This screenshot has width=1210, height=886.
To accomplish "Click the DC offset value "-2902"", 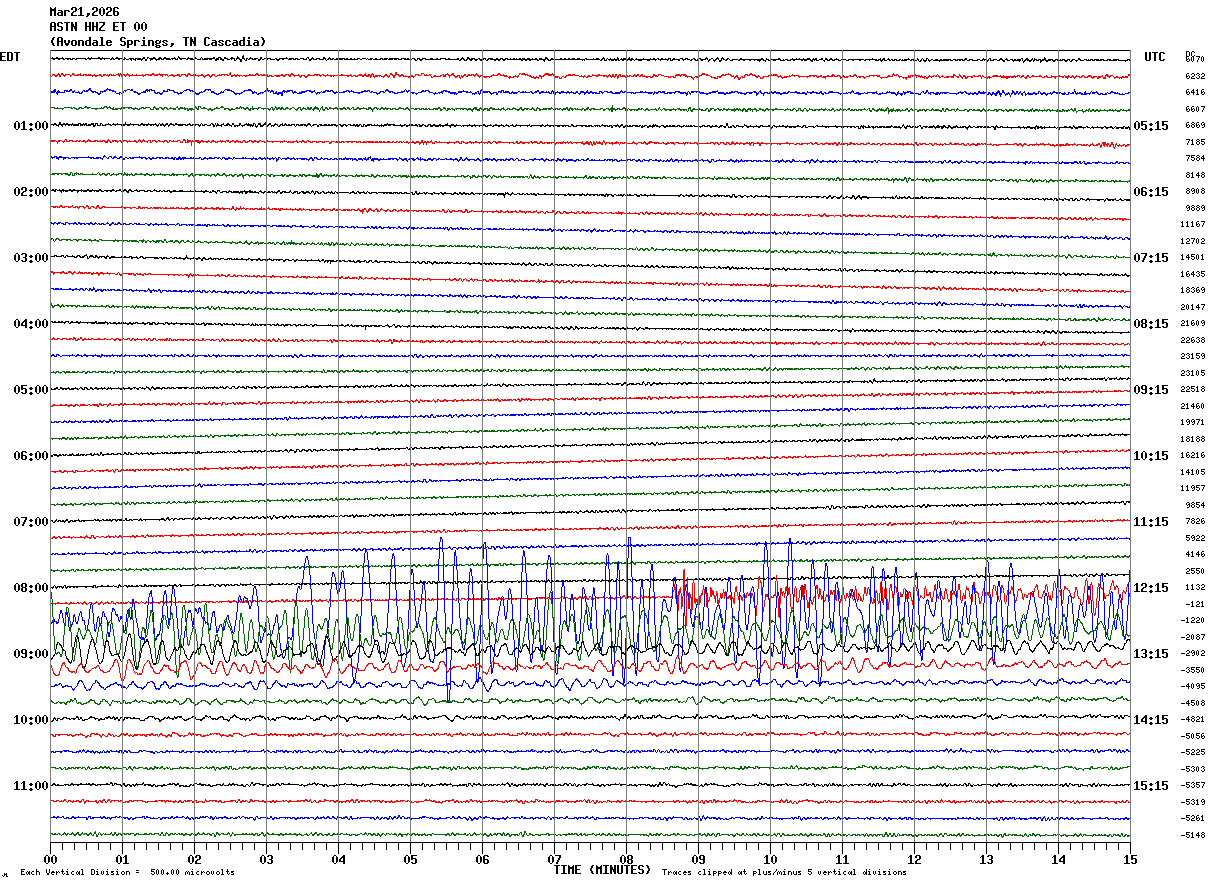I will 1193,654.
